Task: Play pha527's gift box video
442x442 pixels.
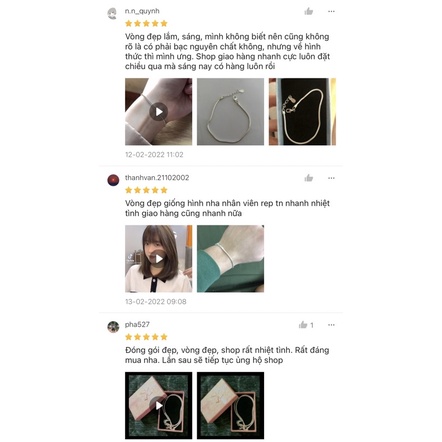Action: [x=158, y=405]
